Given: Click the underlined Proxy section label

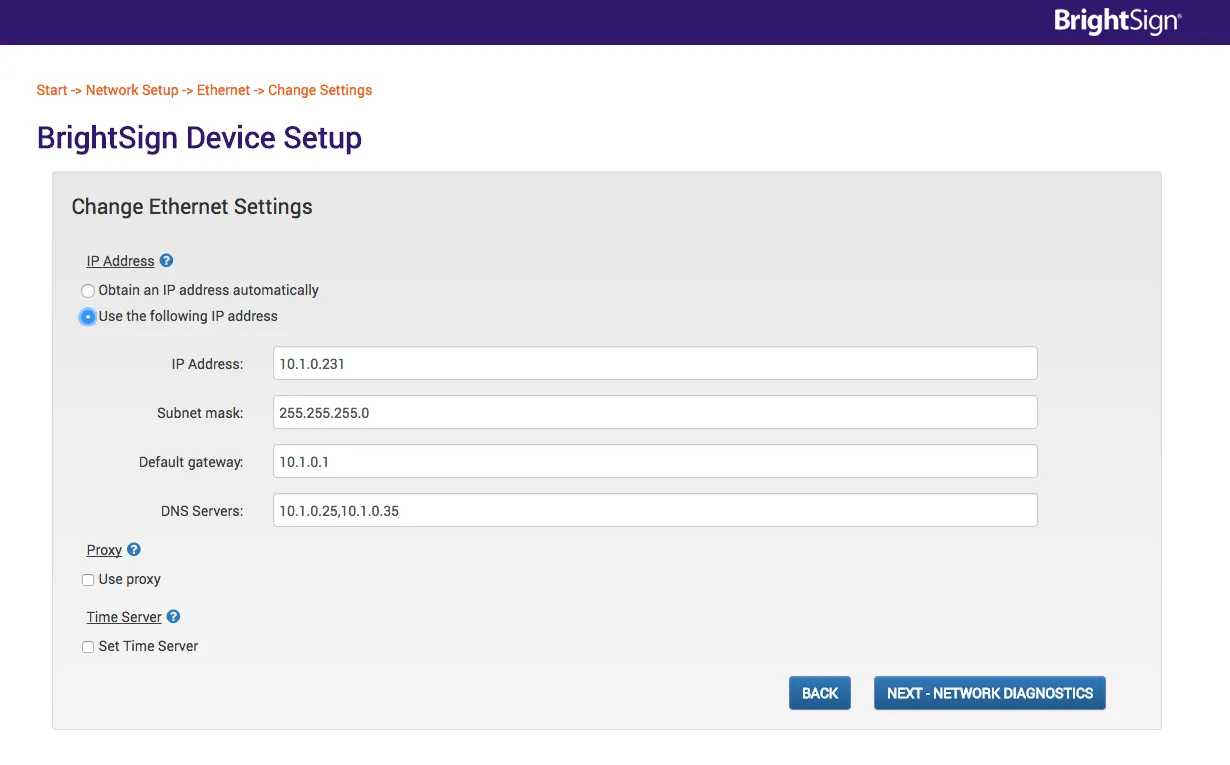Looking at the screenshot, I should tap(104, 550).
